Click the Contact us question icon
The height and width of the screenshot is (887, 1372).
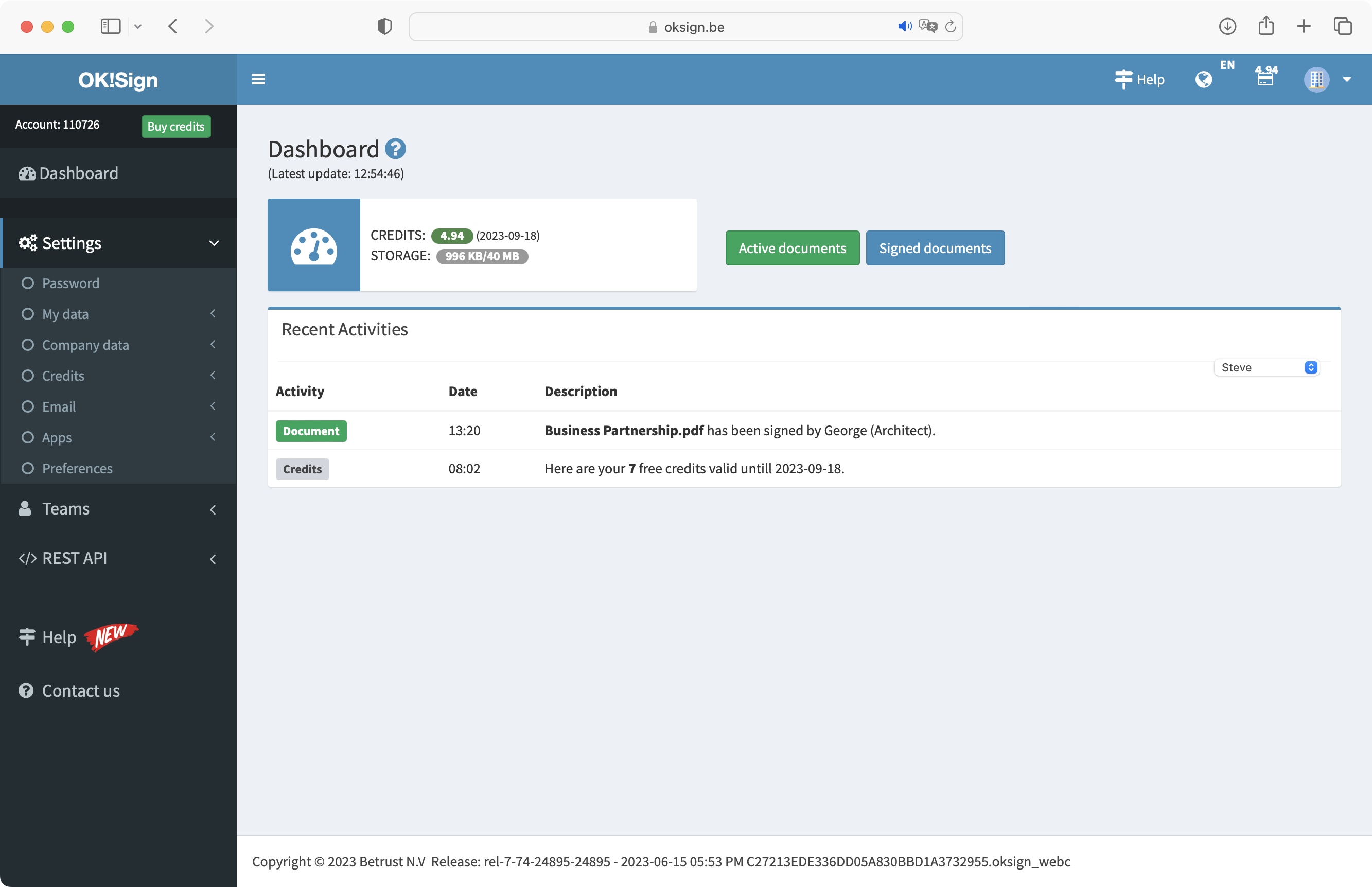click(26, 690)
